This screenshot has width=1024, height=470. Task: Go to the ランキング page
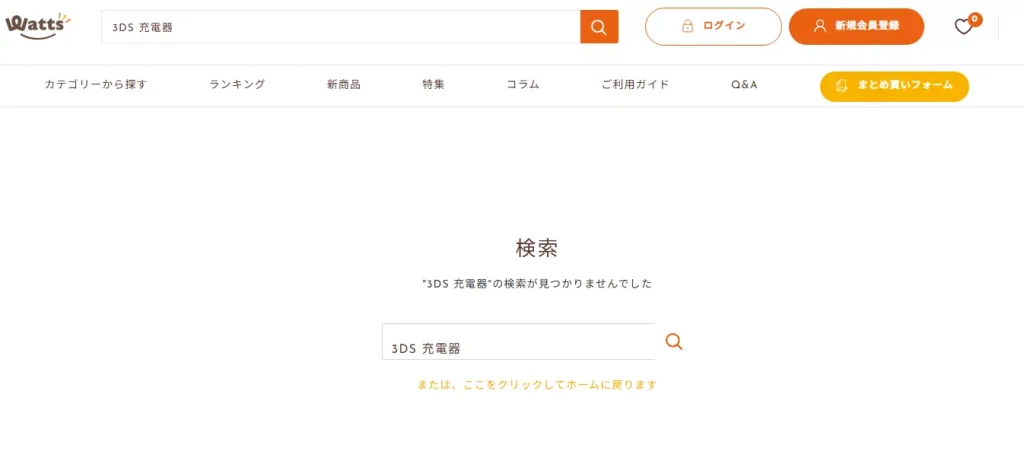237,84
